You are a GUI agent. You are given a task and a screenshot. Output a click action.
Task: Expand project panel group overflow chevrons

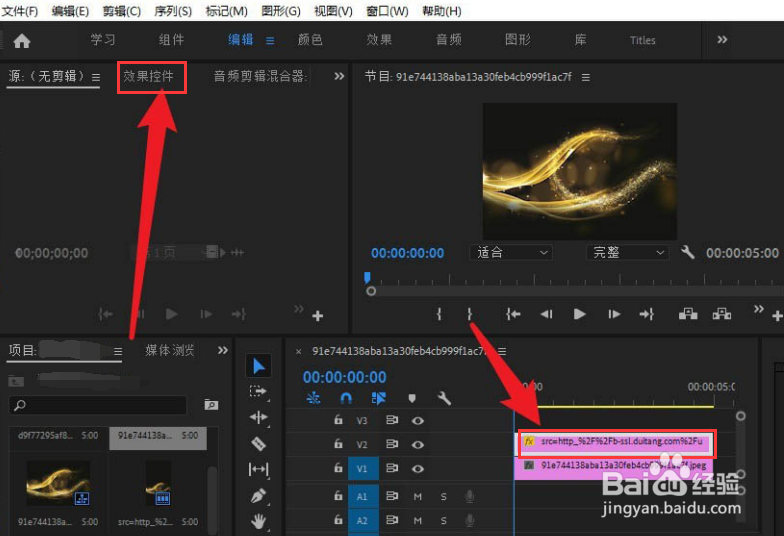pyautogui.click(x=223, y=350)
